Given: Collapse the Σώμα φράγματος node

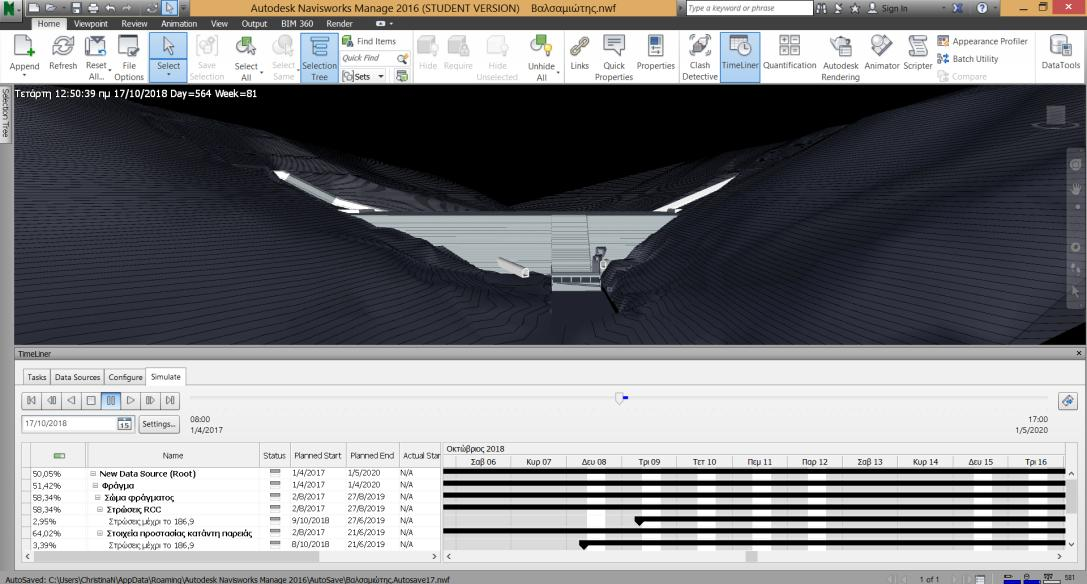Looking at the screenshot, I should click(x=98, y=497).
